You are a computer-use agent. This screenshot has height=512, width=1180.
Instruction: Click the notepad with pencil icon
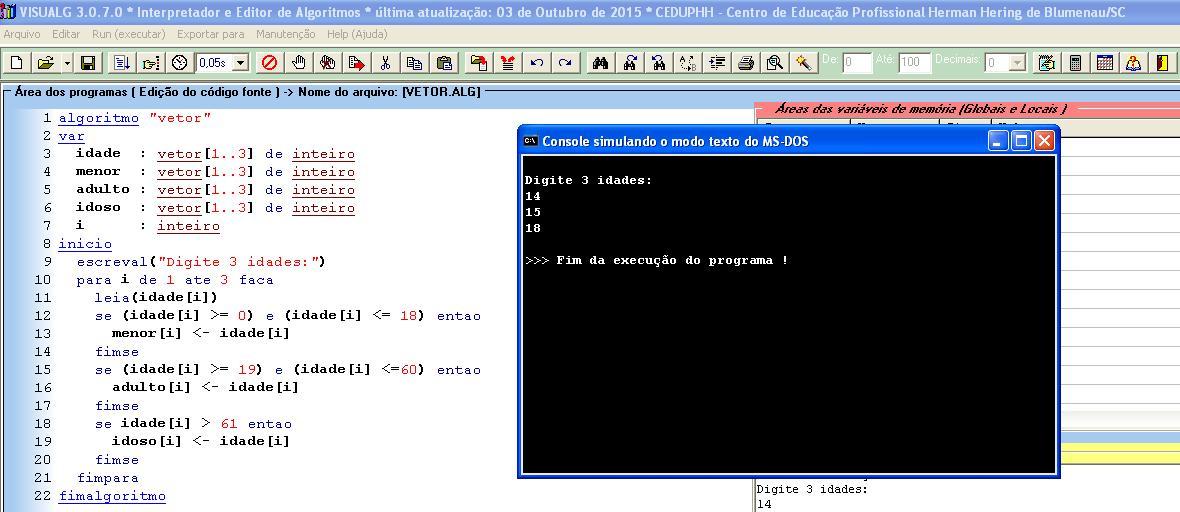[1045, 63]
